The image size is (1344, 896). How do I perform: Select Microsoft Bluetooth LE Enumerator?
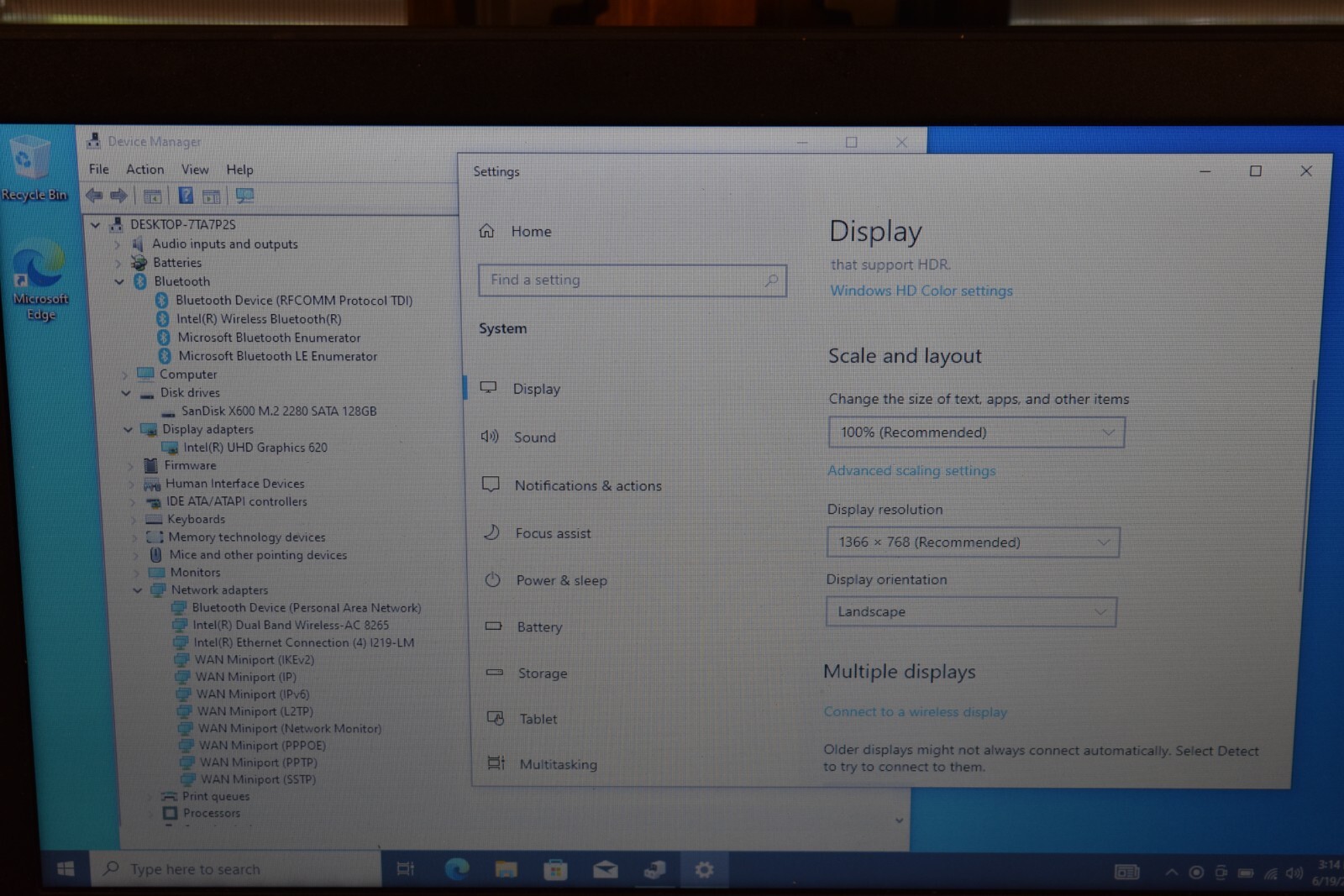click(277, 356)
